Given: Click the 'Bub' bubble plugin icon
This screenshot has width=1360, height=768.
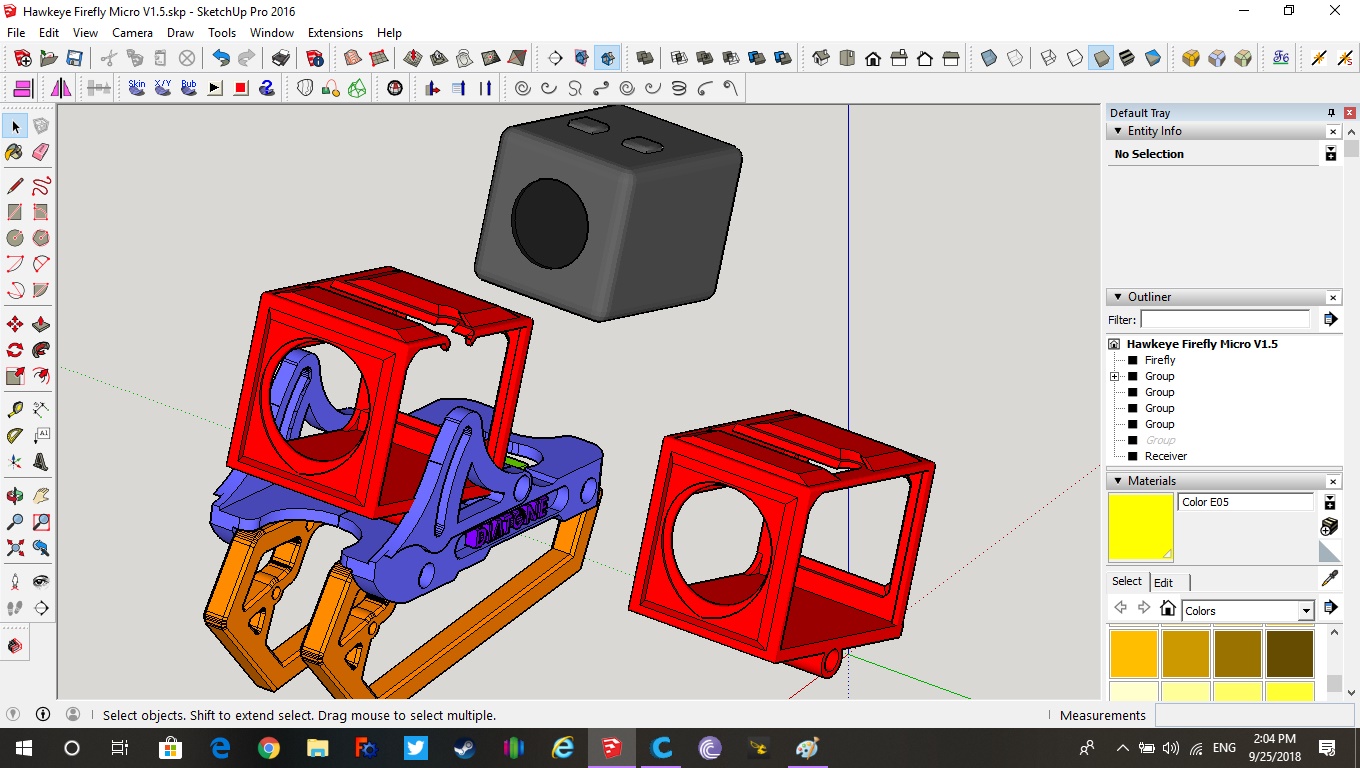Looking at the screenshot, I should (189, 88).
